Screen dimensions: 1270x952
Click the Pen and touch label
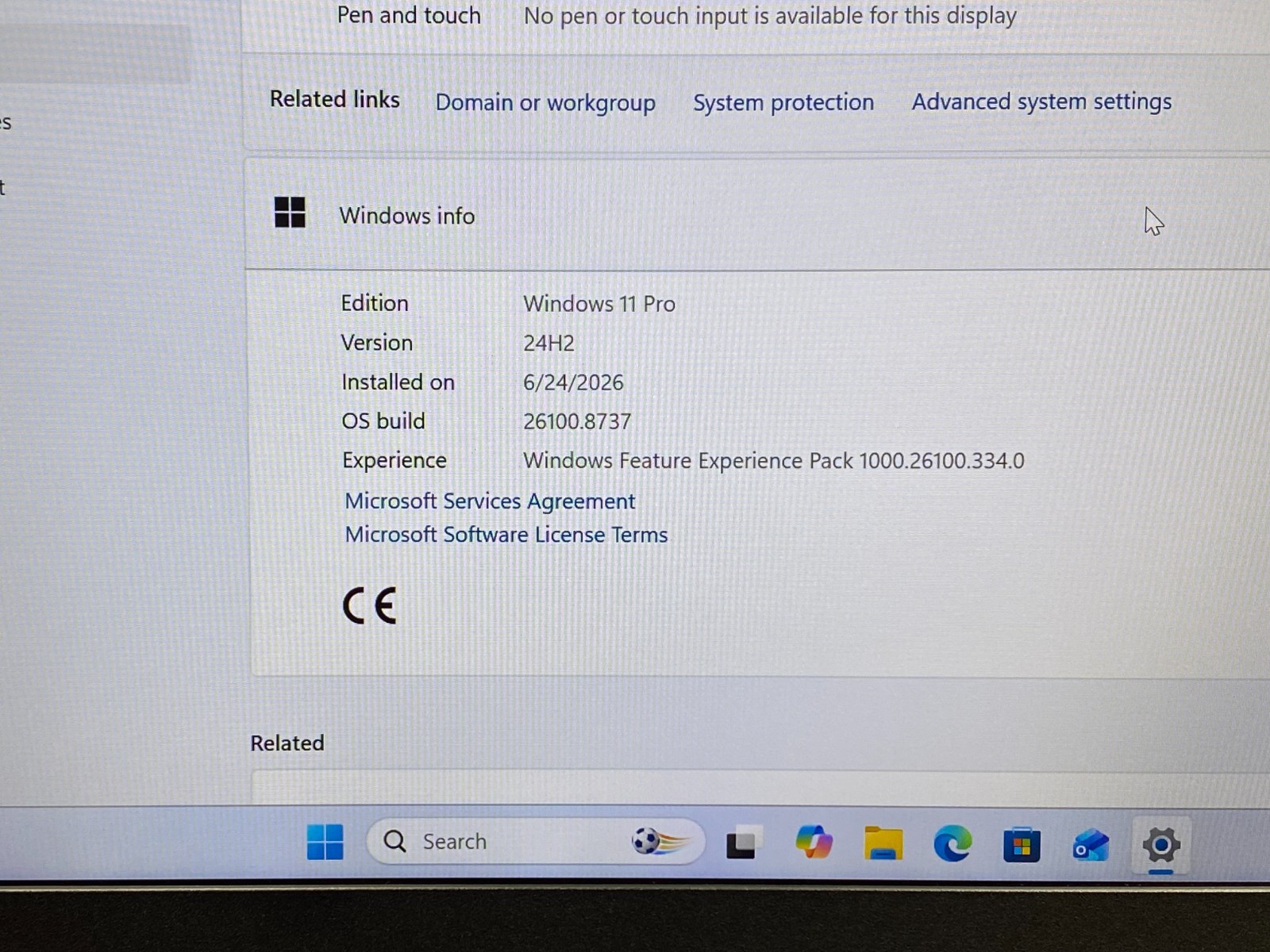pos(409,15)
